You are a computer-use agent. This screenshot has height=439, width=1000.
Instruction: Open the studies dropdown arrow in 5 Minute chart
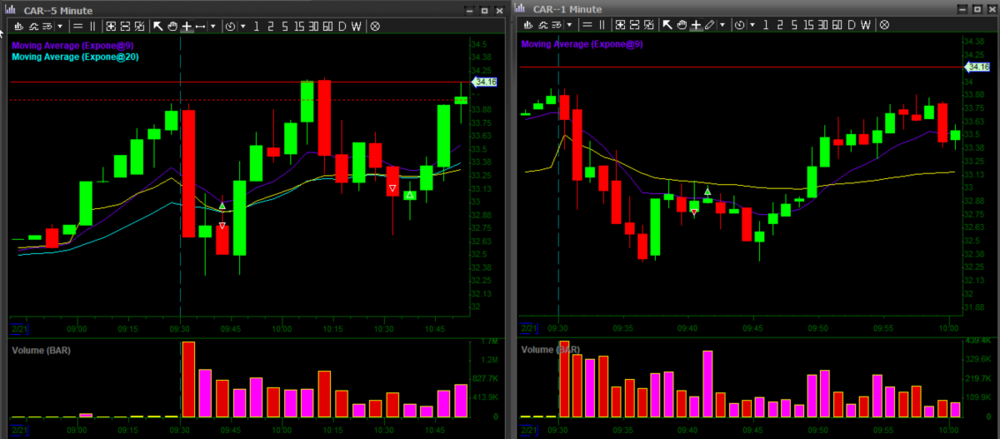click(x=60, y=26)
